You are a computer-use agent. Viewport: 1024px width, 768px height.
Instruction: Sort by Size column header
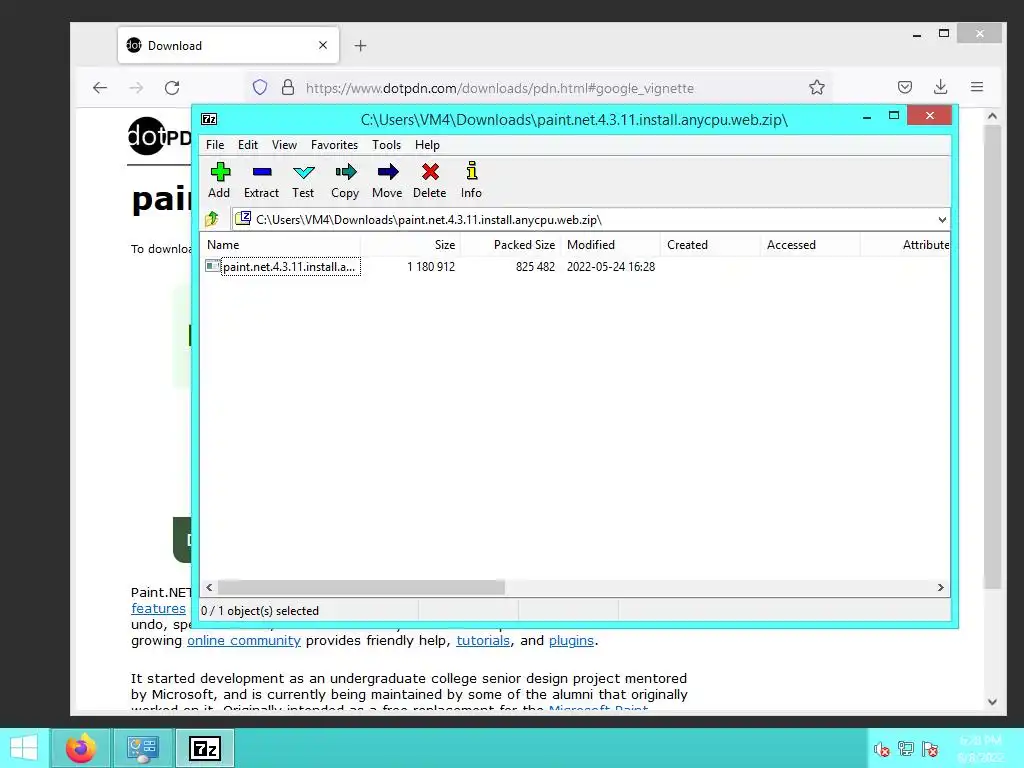pyautogui.click(x=411, y=245)
